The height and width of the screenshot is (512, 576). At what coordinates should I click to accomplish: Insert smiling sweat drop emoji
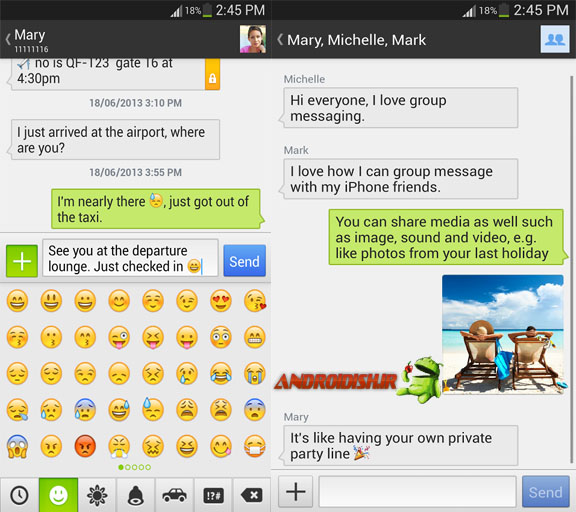coord(119,410)
